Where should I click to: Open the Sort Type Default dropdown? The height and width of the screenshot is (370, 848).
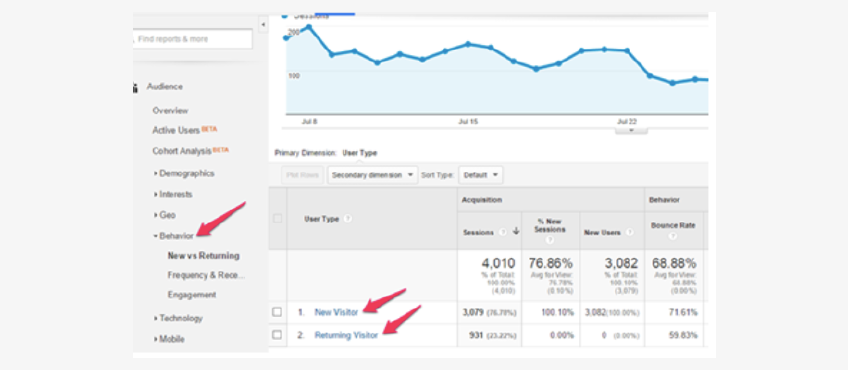(481, 175)
